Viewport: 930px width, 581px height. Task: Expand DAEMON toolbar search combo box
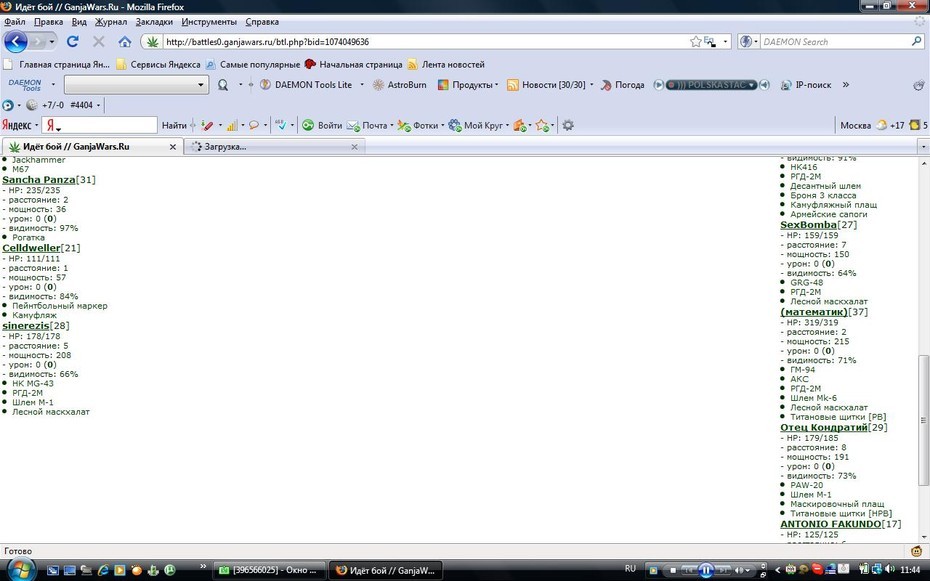pyautogui.click(x=200, y=85)
